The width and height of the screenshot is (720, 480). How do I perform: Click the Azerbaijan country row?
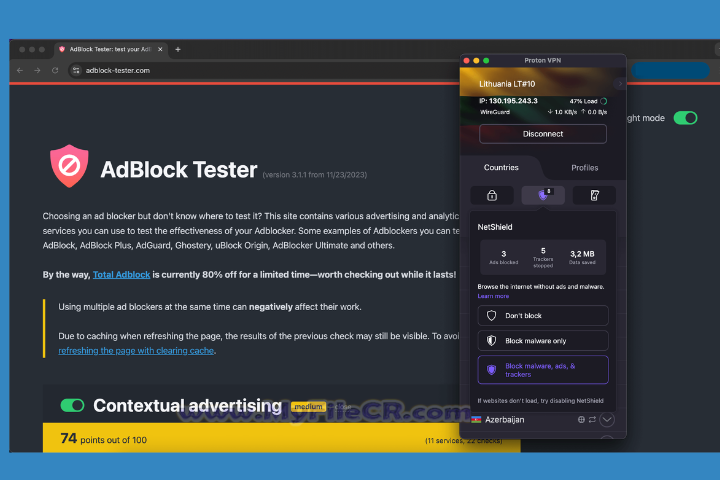pyautogui.click(x=543, y=419)
